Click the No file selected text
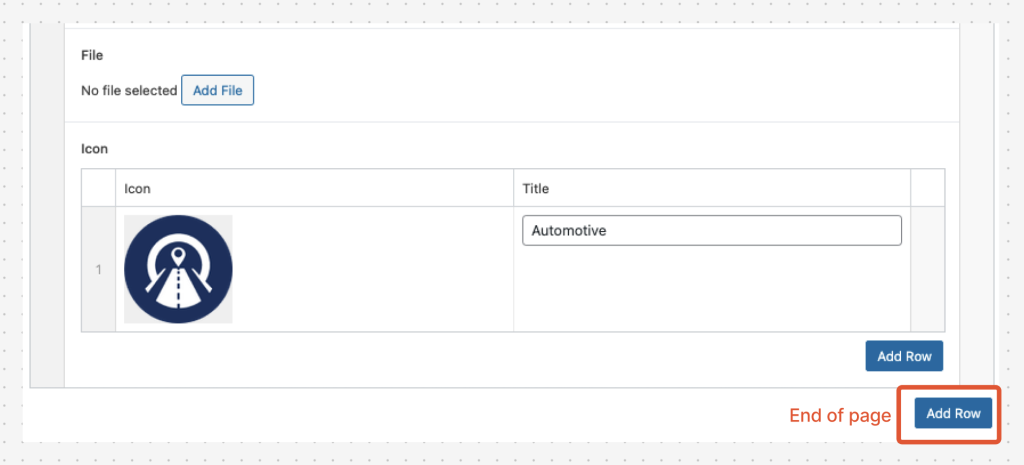The image size is (1024, 465). tap(129, 91)
